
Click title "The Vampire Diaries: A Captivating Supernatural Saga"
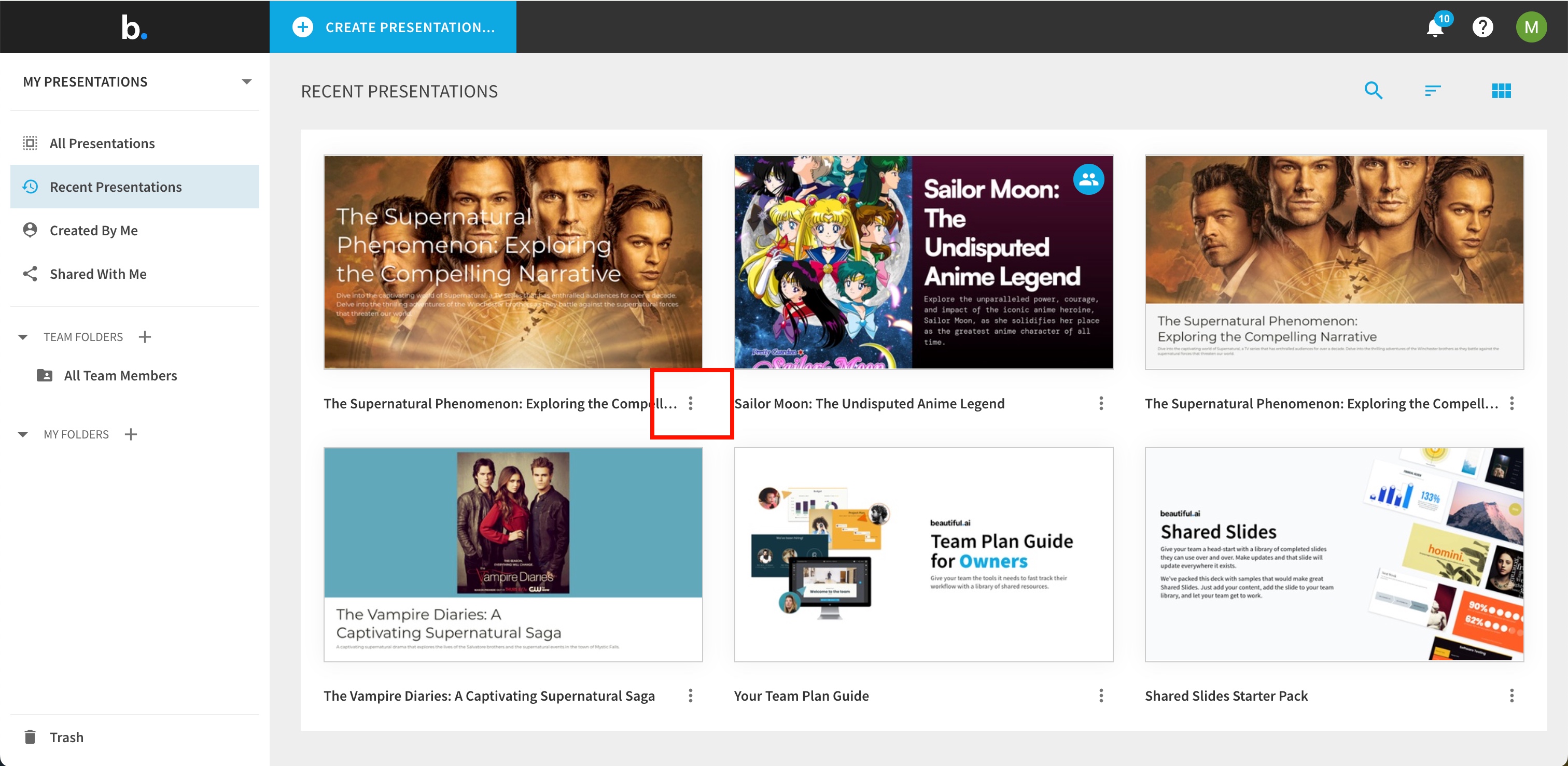tap(489, 696)
